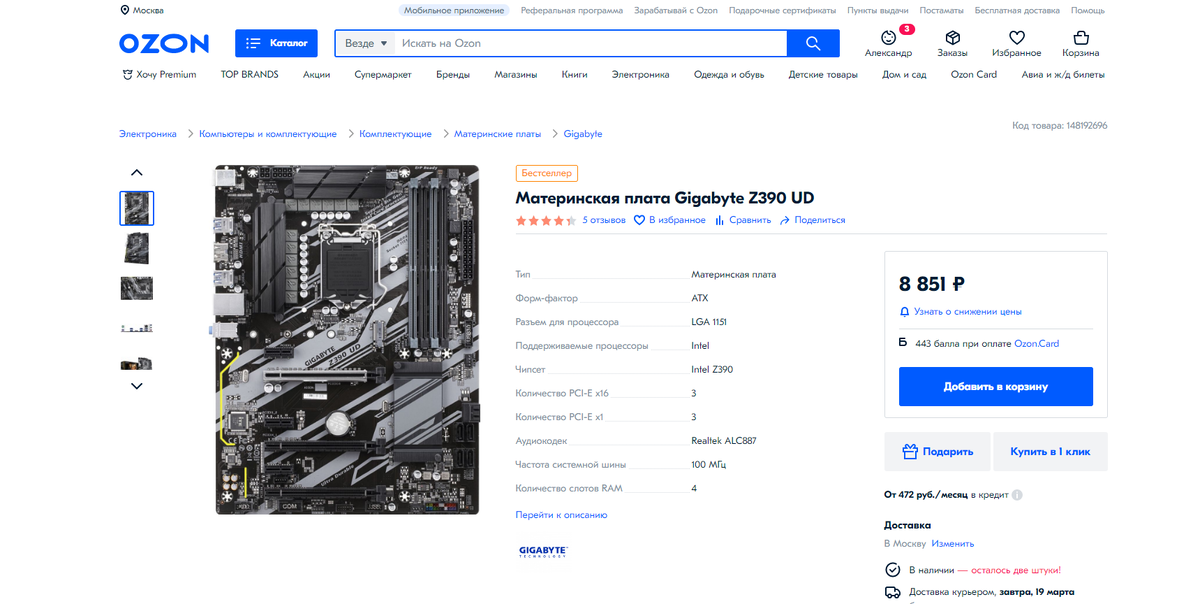Click the Узнать о снижении цены link
The height and width of the screenshot is (604, 1200).
tap(967, 312)
